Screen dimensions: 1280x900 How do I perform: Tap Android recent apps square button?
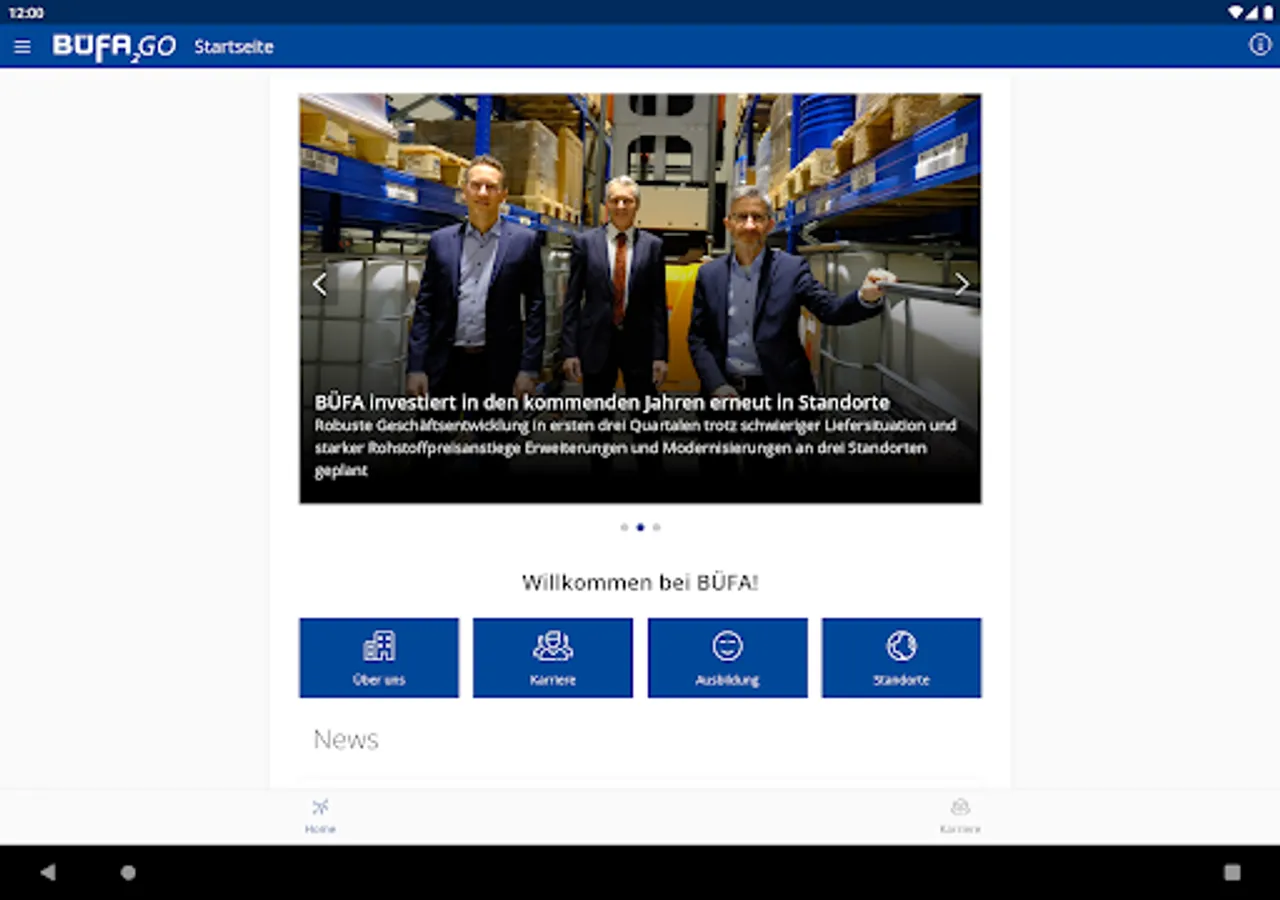(1232, 872)
